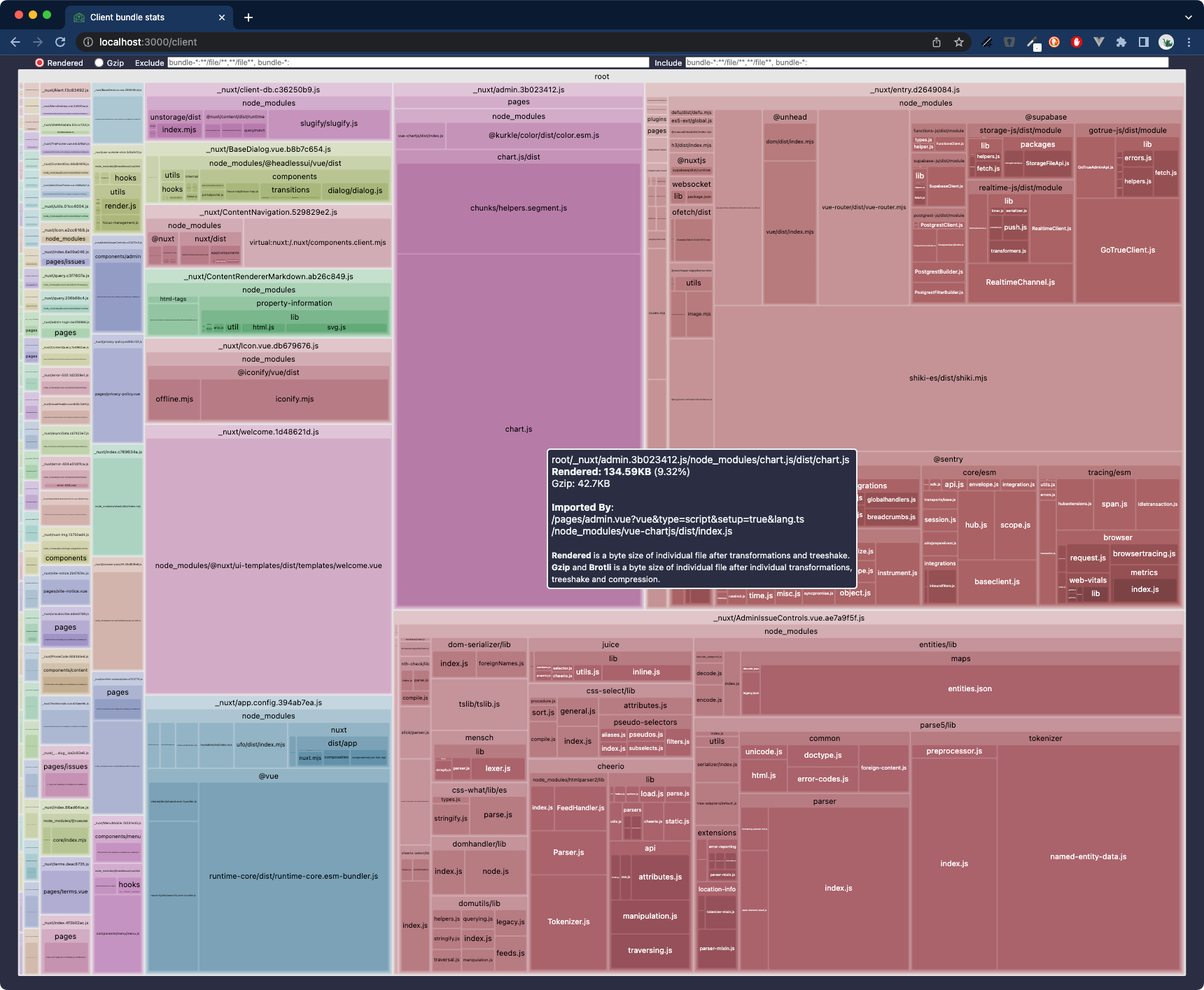Select the pages/privacy-policy.vue block
Viewport: 1204px width, 990px height.
click(118, 394)
